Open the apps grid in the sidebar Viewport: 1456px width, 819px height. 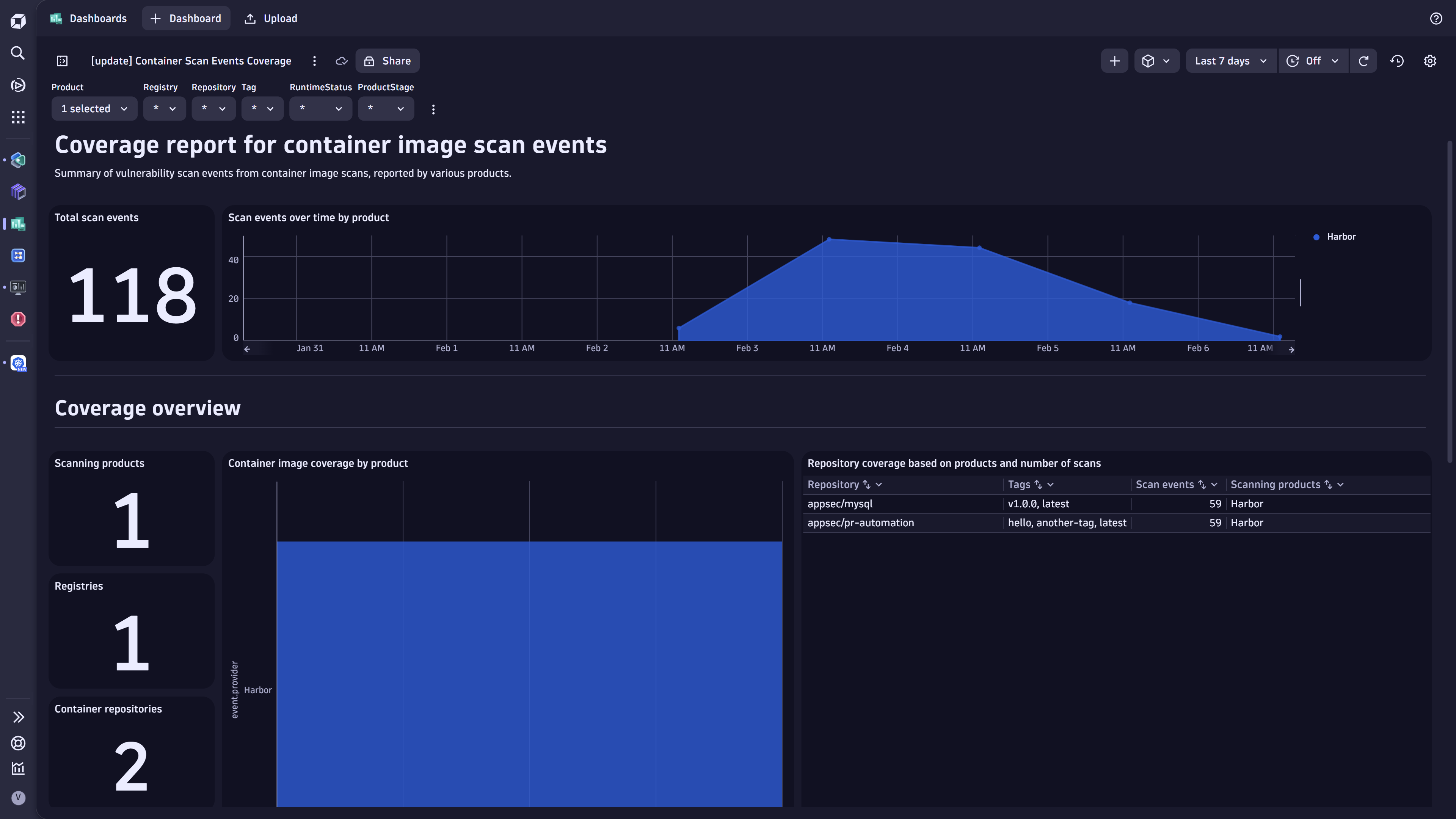point(17,117)
